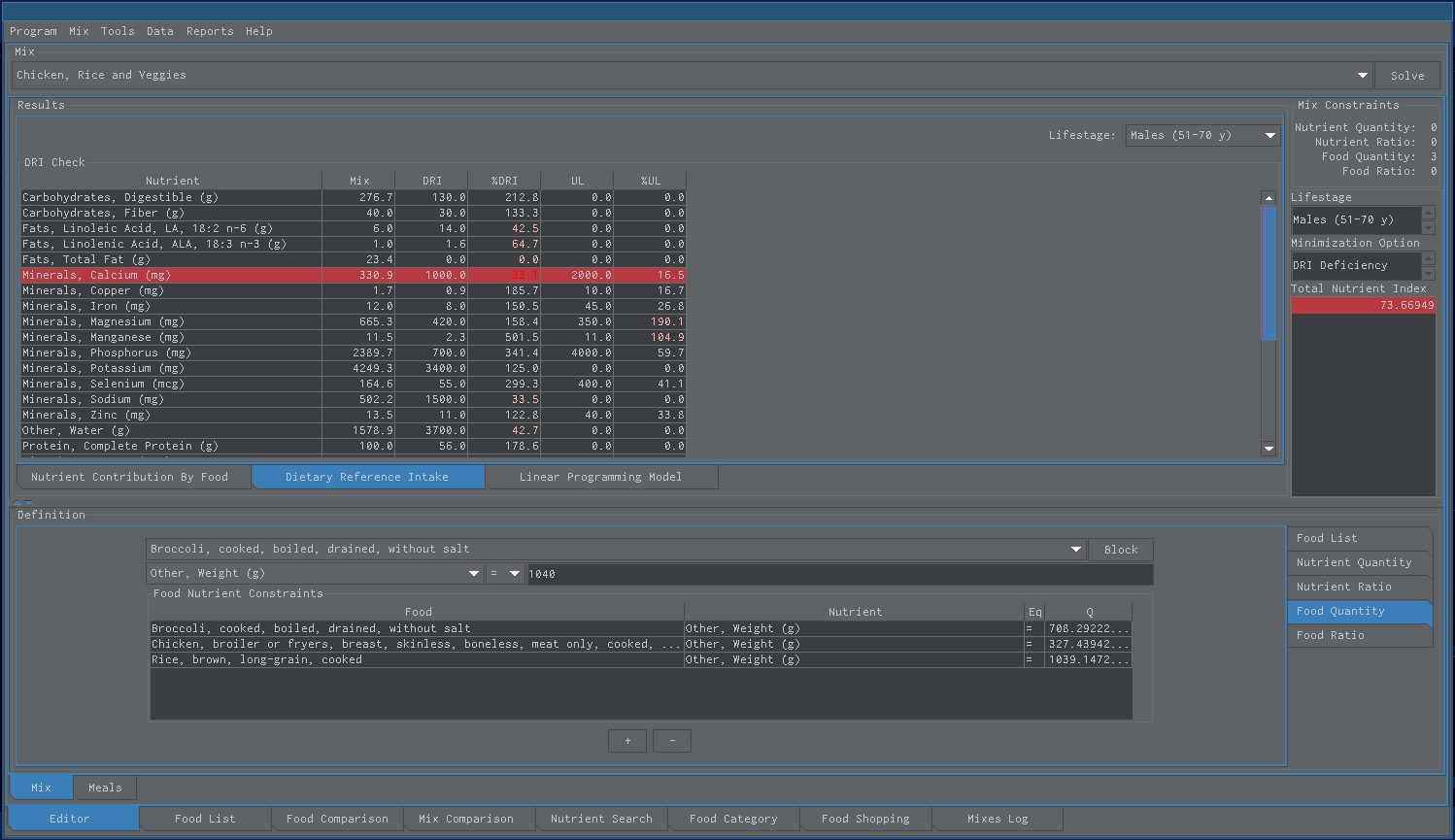Expand the Broccoli food selection dropdown

click(x=1075, y=550)
